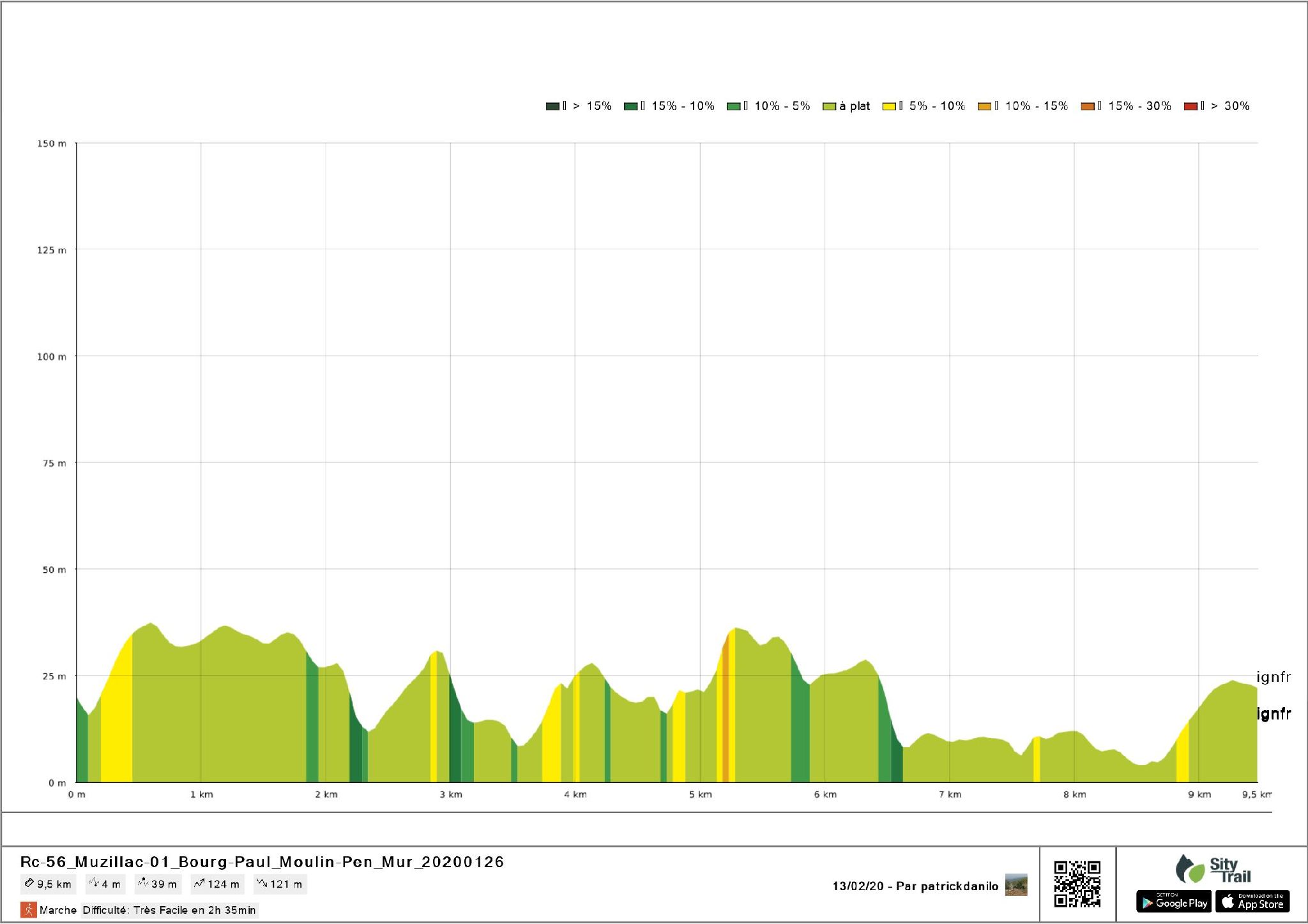Click patrickdanilo's avatar thumbnail
The width and height of the screenshot is (1308, 924).
1016,885
